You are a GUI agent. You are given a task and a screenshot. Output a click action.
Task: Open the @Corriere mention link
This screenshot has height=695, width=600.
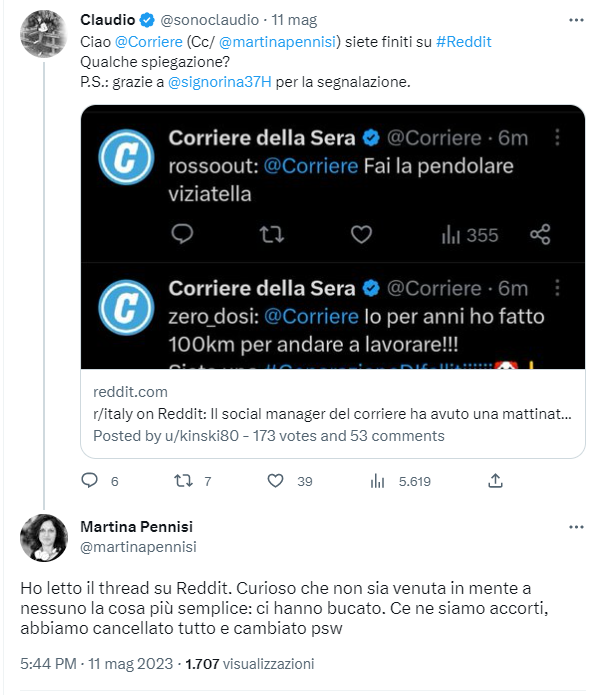click(x=148, y=42)
